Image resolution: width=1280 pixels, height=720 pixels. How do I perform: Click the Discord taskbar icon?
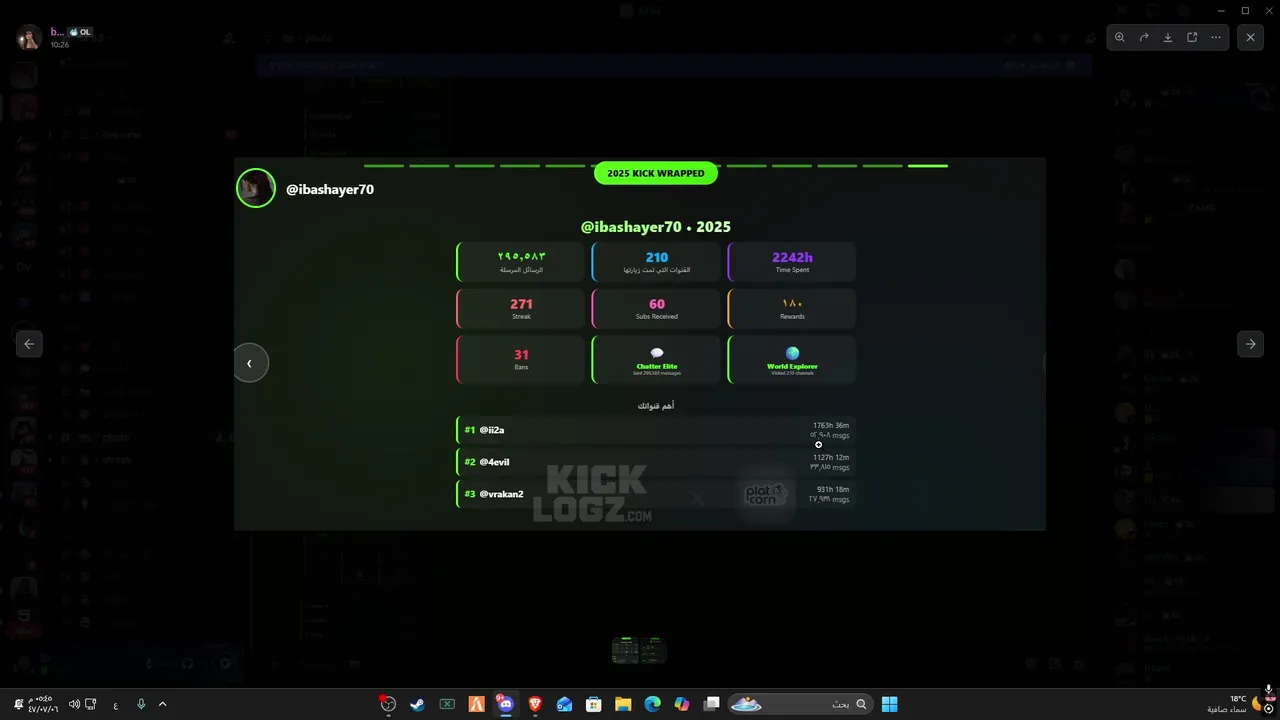coord(505,704)
